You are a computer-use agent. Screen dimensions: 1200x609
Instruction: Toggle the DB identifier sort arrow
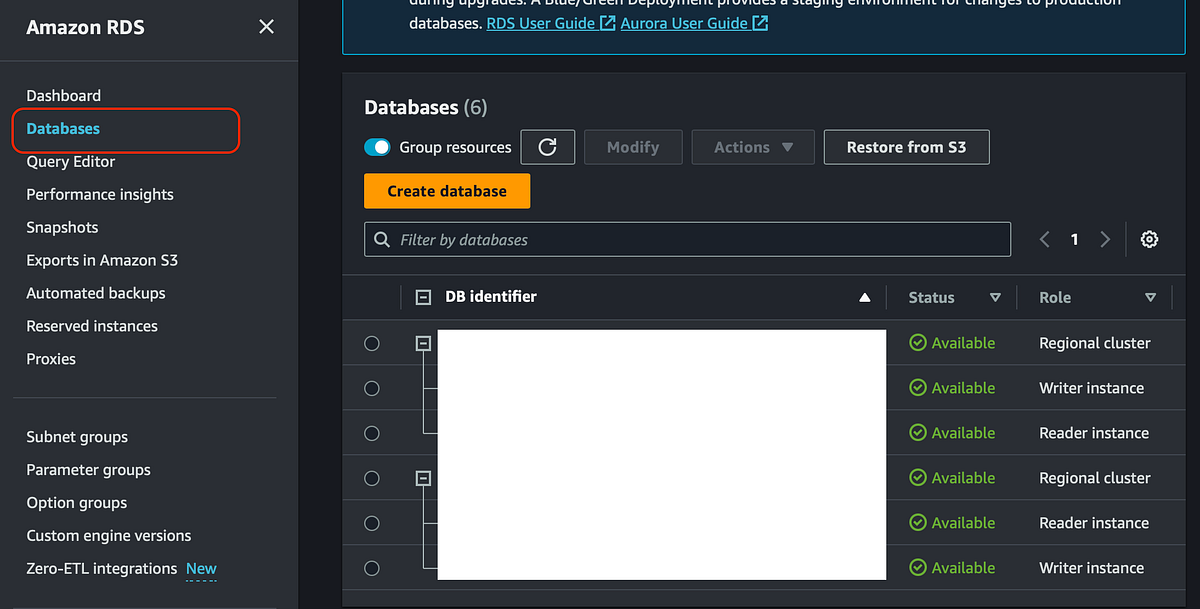tap(864, 297)
